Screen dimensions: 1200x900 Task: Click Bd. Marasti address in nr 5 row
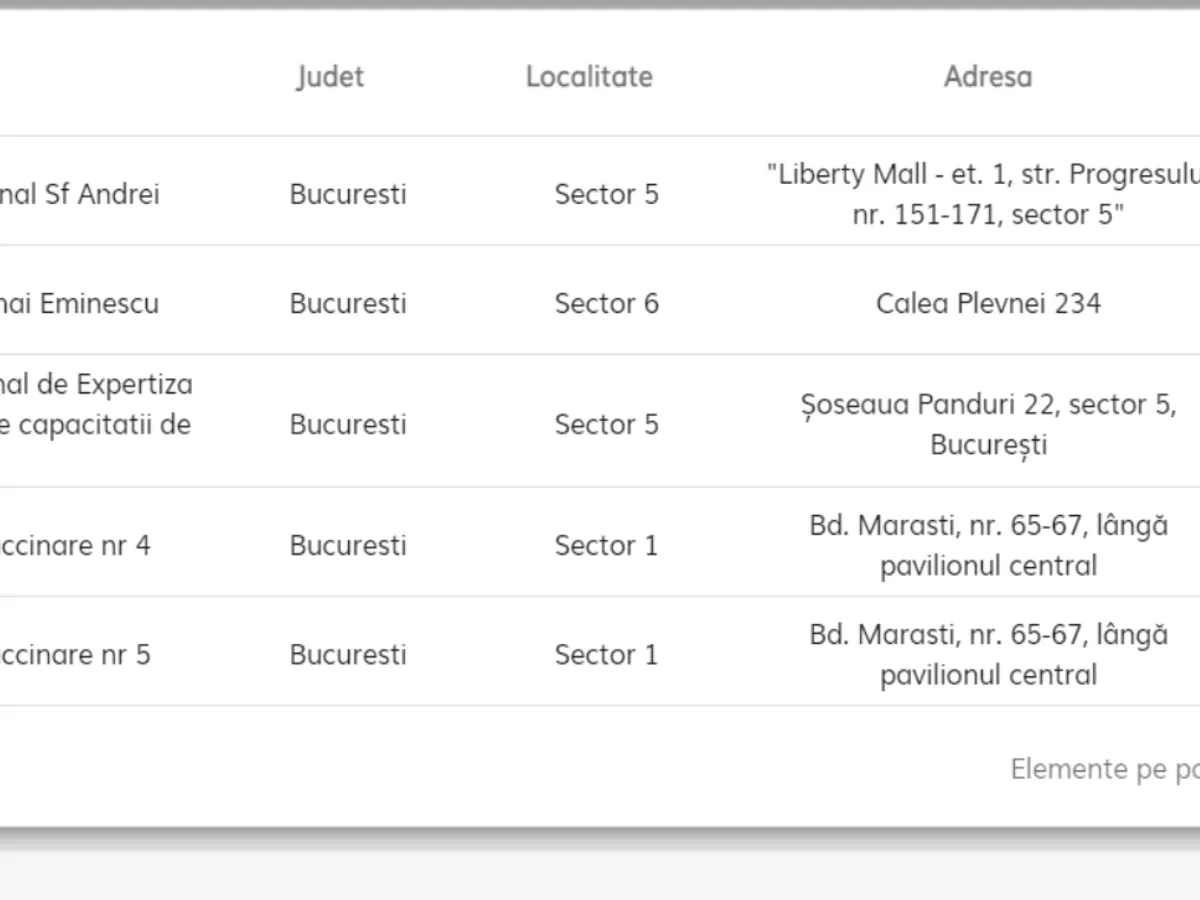(988, 654)
